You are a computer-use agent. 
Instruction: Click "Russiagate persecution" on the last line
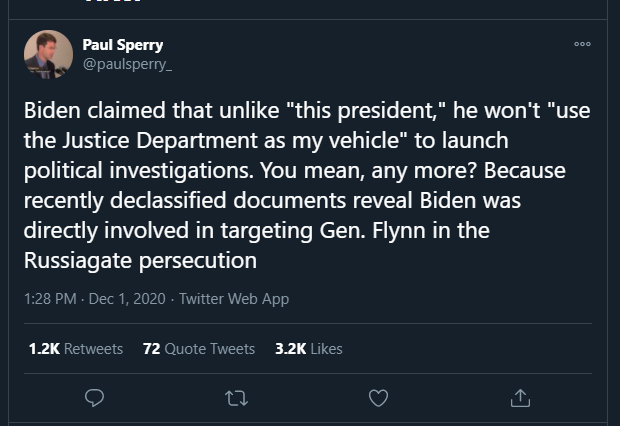point(140,261)
